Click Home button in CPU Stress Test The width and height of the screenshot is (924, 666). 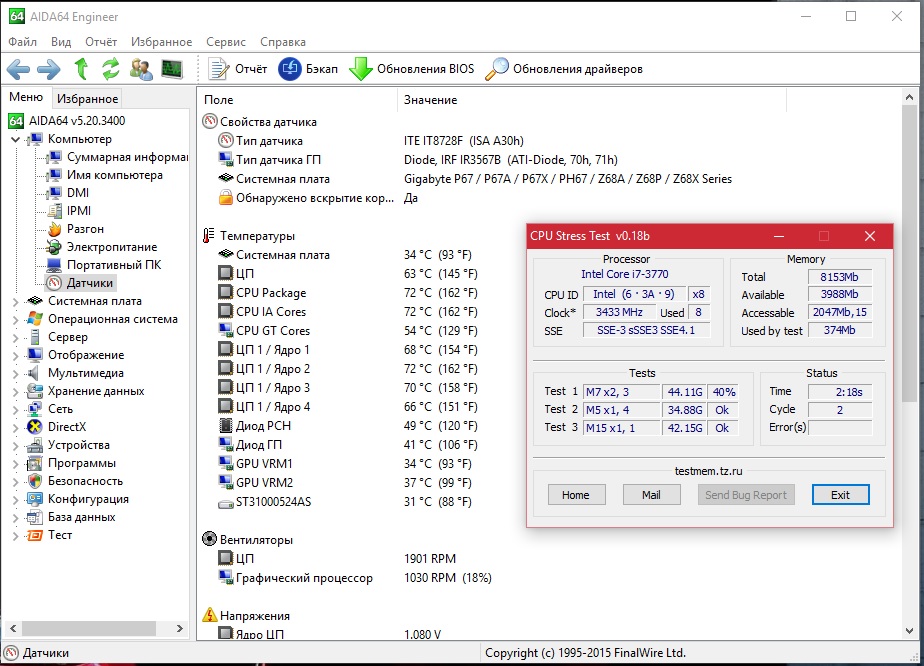pyautogui.click(x=576, y=495)
